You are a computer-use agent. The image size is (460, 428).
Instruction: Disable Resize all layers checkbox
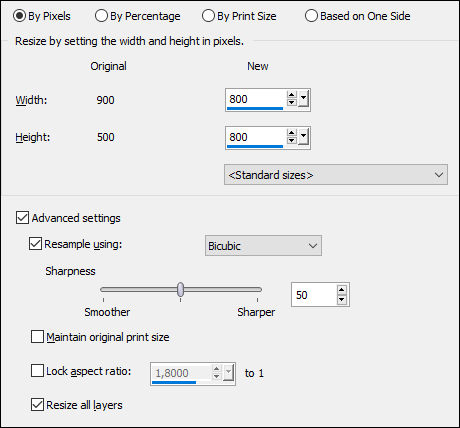coord(37,405)
